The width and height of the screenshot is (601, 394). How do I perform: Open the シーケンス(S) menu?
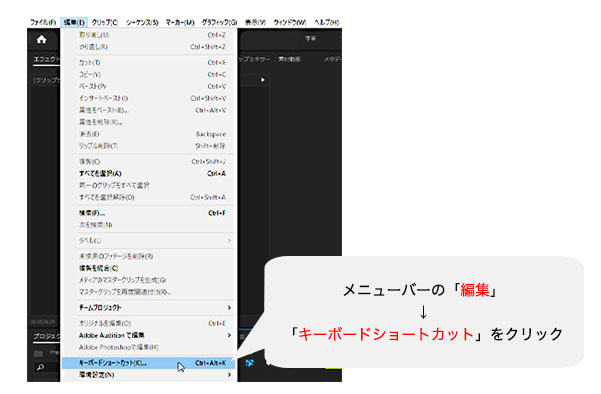click(x=142, y=22)
